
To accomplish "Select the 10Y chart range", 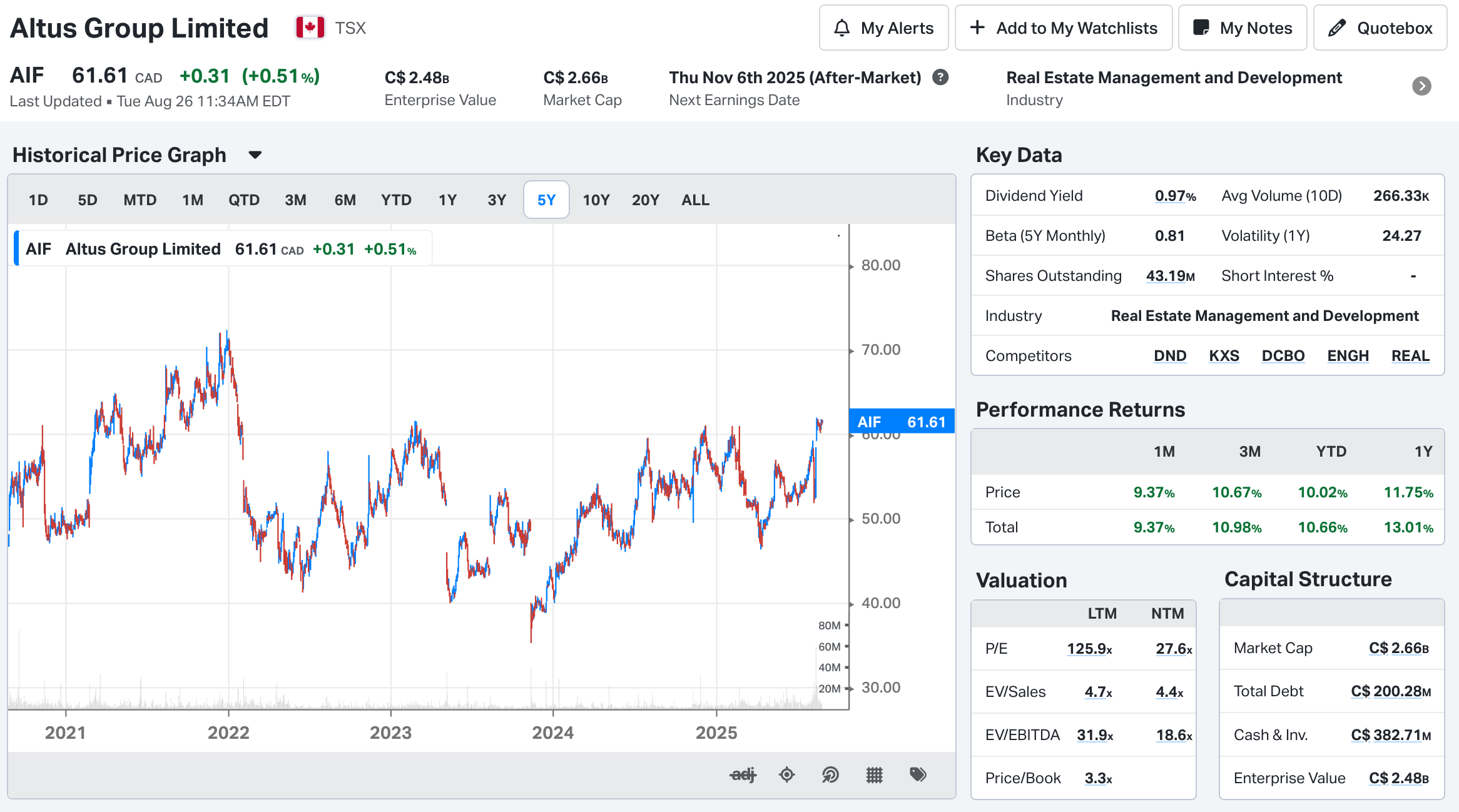I will [x=596, y=200].
